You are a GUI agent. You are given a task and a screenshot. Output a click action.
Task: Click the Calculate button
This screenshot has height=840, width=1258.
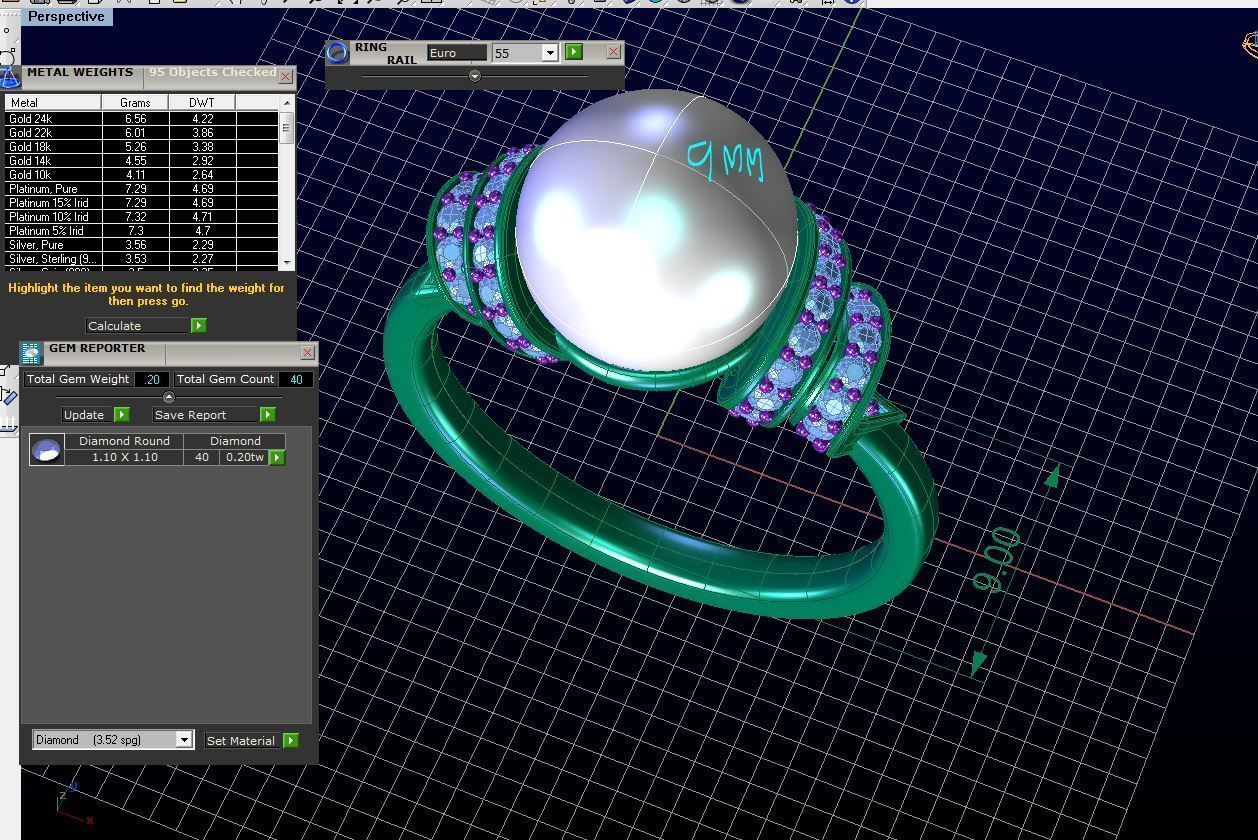pyautogui.click(x=137, y=325)
